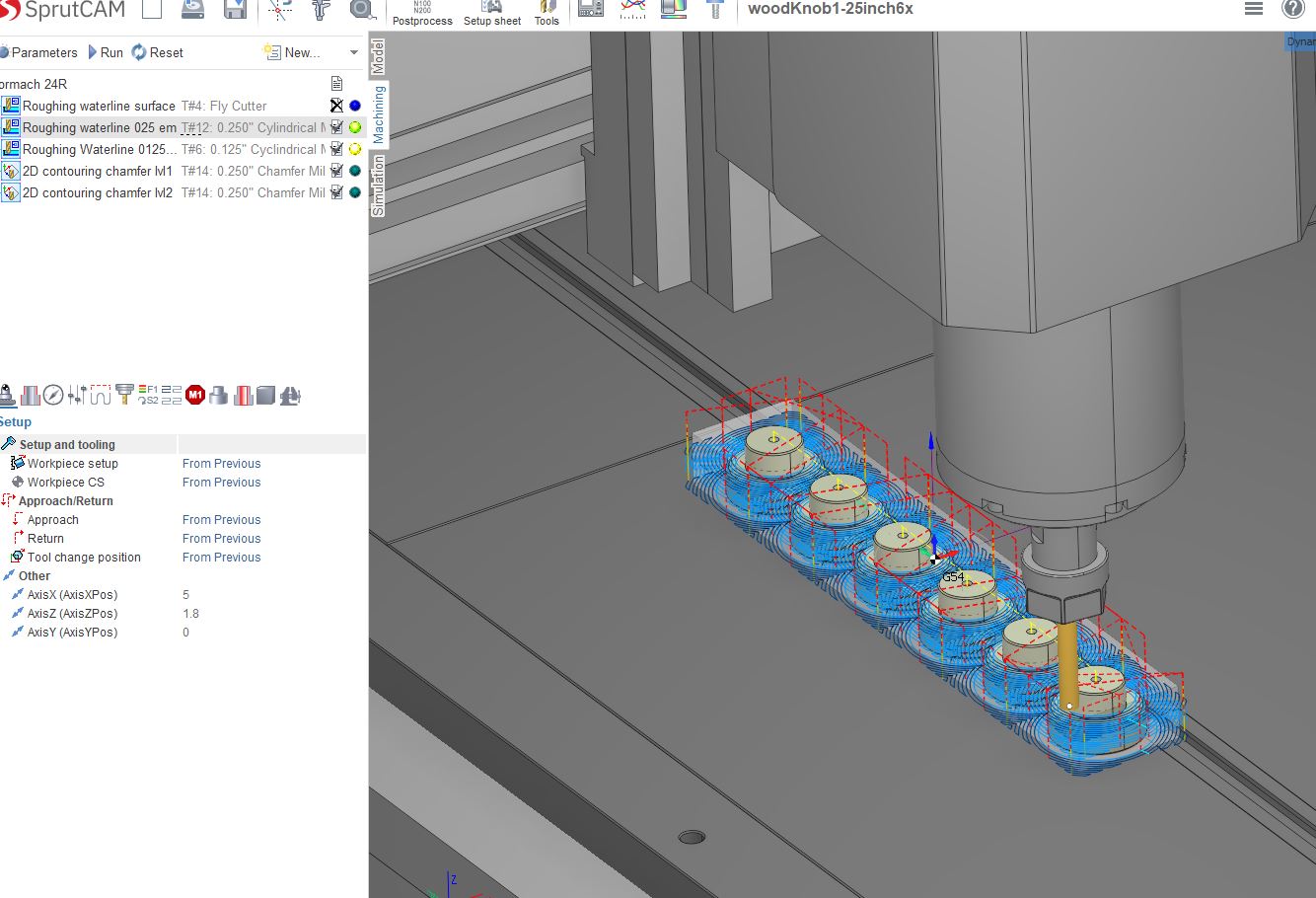Toggle checkbox for 2D contouring chamfer lvl1

coord(336,171)
